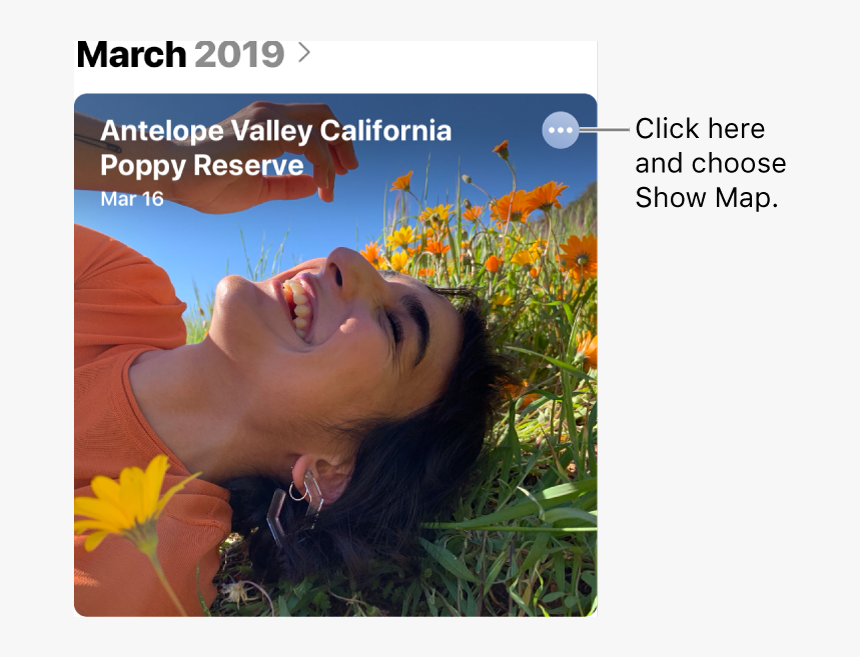Select the Mar 16 date label
Viewport: 860px width, 657px height.
point(132,199)
